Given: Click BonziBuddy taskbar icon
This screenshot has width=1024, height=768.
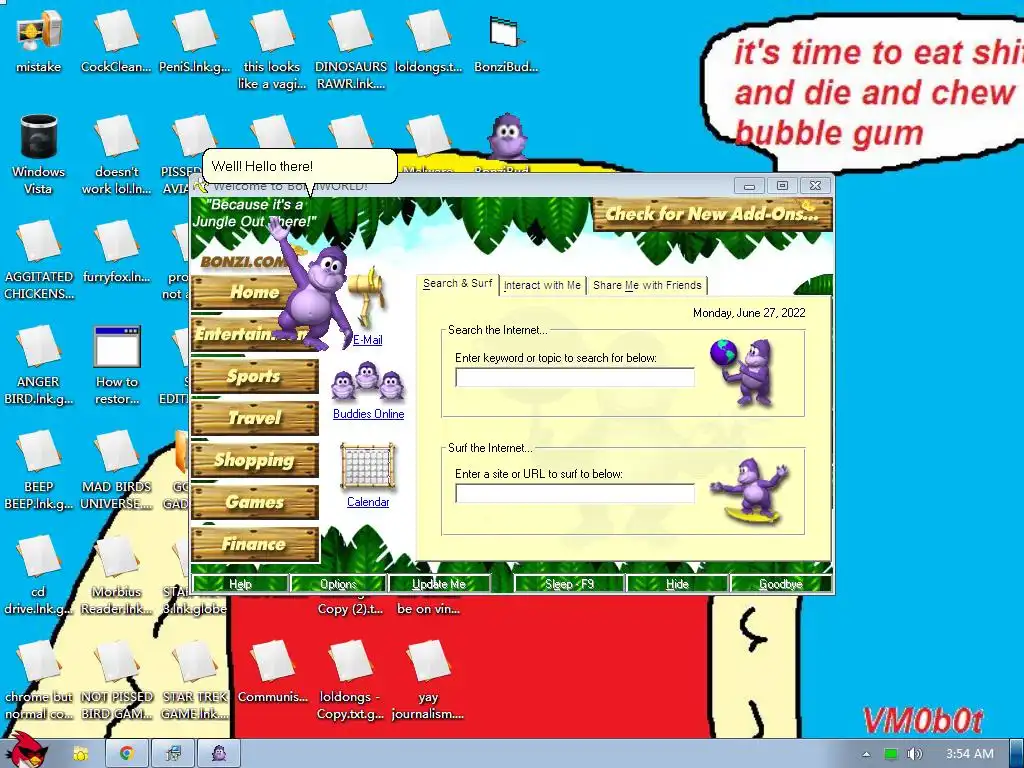Looking at the screenshot, I should 219,754.
